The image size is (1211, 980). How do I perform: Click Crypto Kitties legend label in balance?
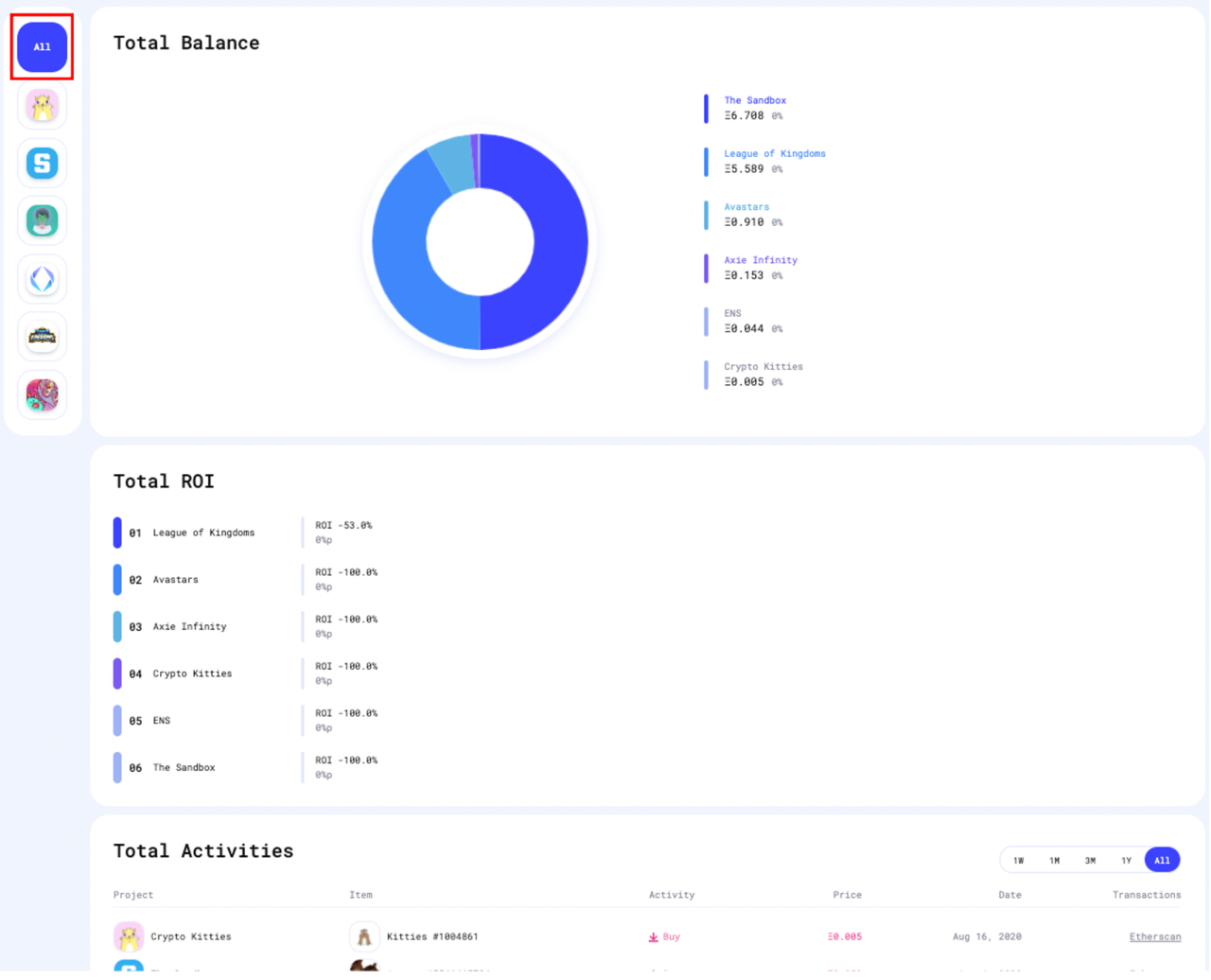(x=763, y=366)
